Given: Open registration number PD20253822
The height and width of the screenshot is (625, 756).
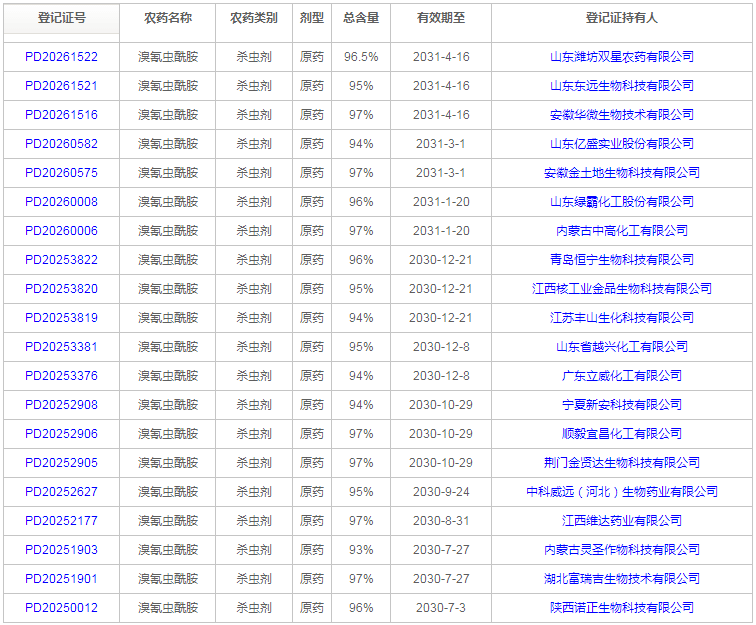Looking at the screenshot, I should (x=61, y=259).
